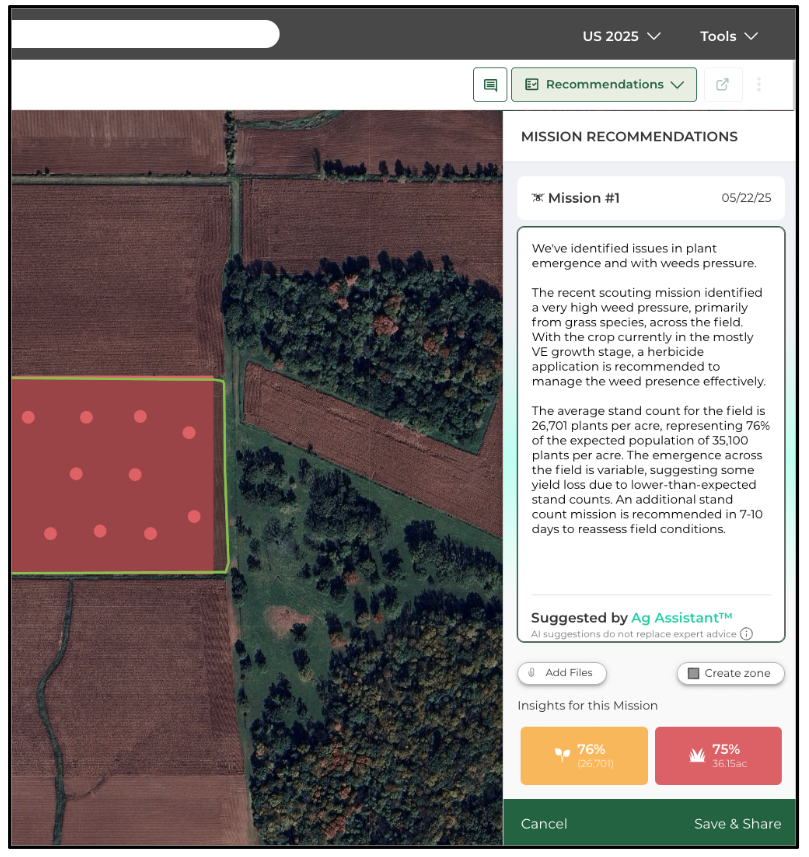Image resolution: width=809 pixels, height=857 pixels.
Task: Open the three-dot more options menu
Action: pos(759,84)
